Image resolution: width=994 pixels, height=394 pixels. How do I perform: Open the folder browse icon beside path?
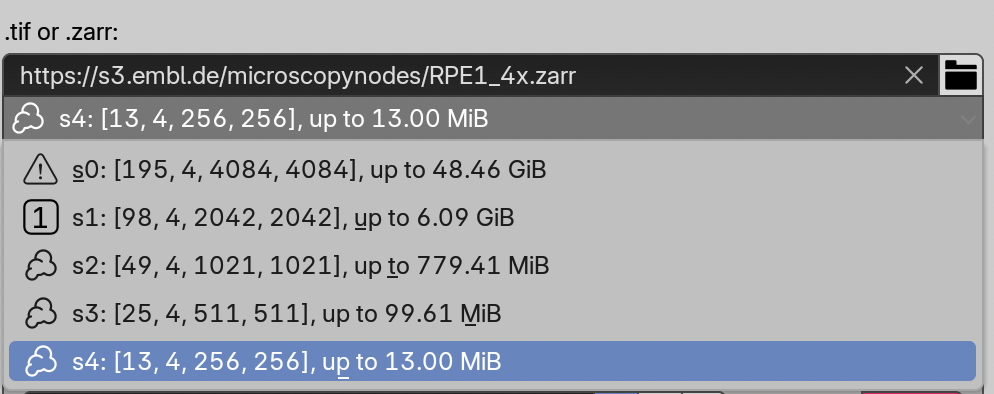[x=960, y=76]
